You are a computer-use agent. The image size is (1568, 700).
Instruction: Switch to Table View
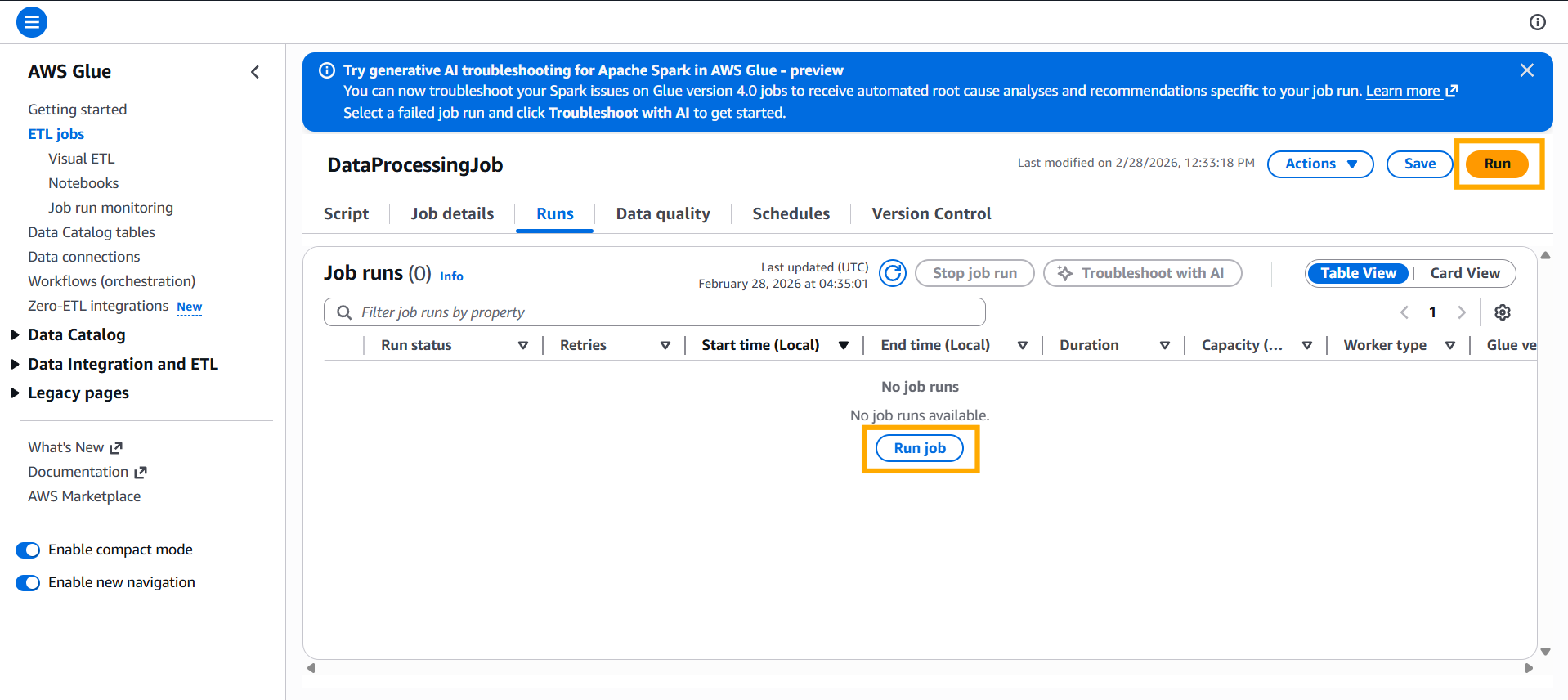1358,273
